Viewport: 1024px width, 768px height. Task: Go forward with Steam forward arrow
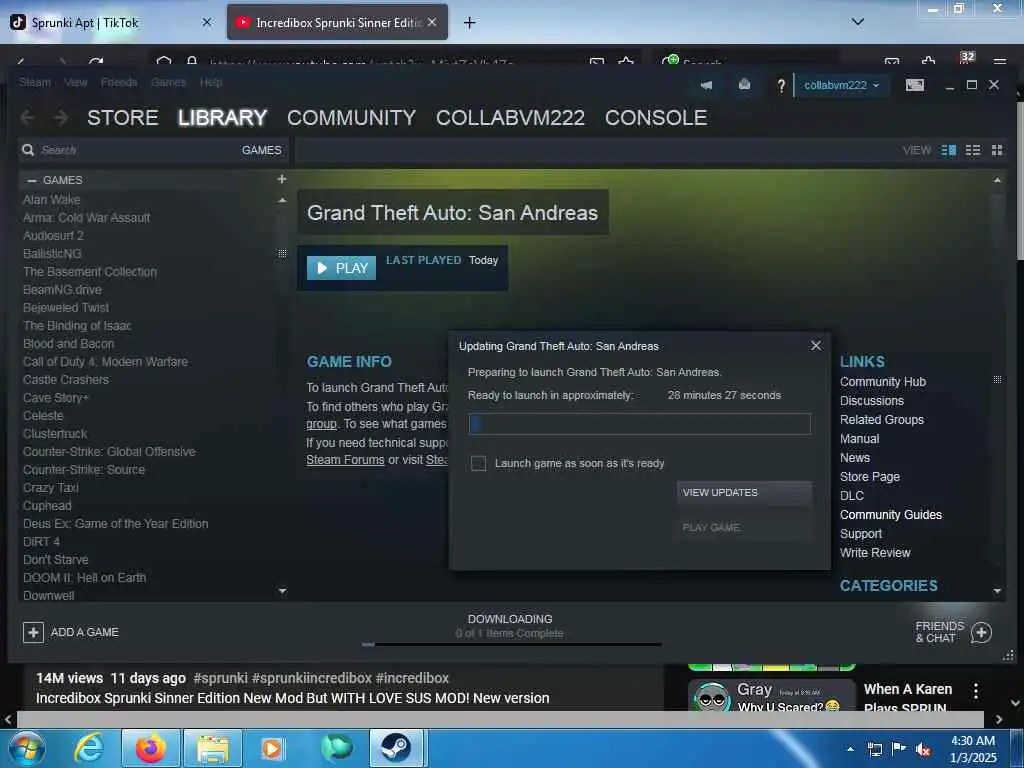[x=60, y=118]
